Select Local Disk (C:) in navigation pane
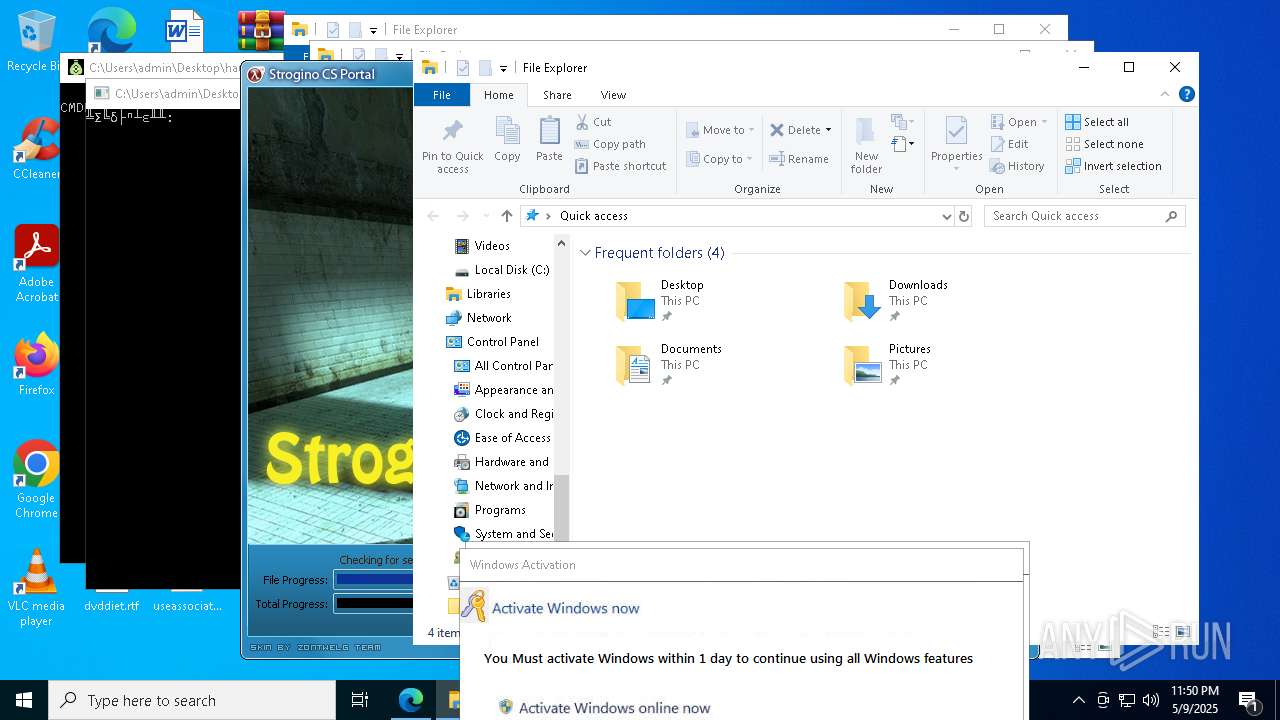This screenshot has height=720, width=1280. point(512,270)
